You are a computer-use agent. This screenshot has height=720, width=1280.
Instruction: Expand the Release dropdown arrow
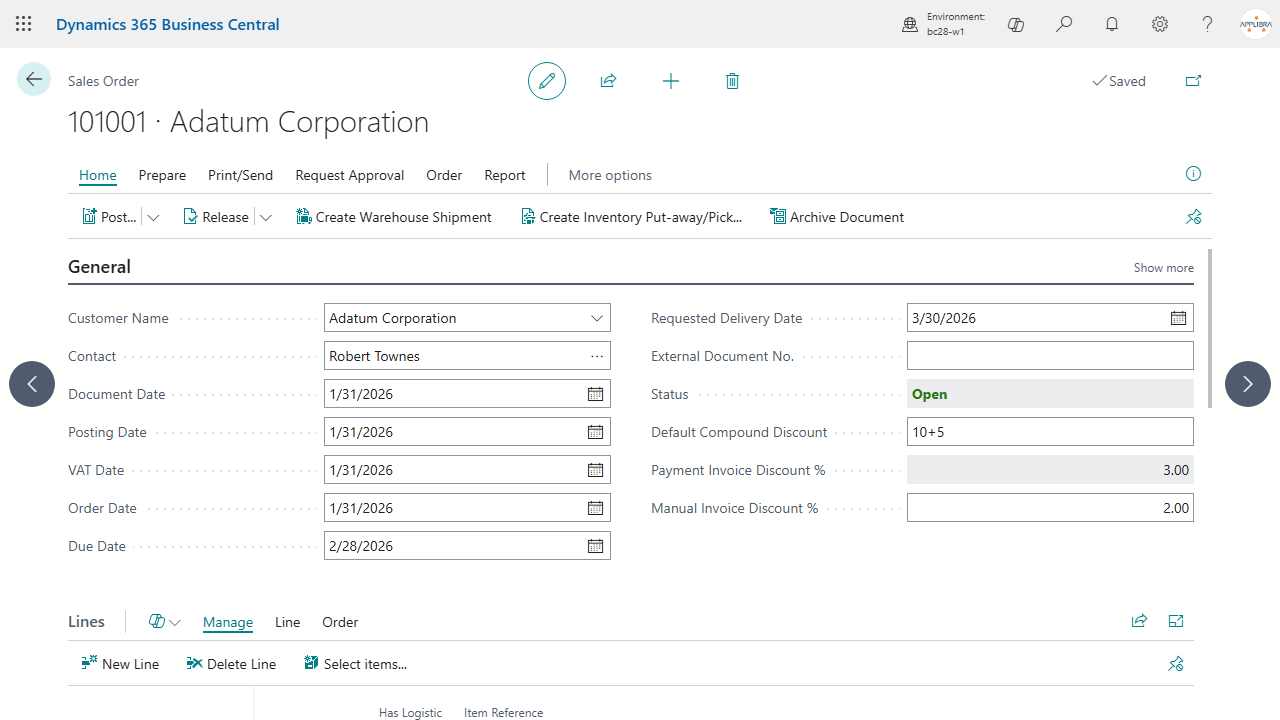pos(265,217)
